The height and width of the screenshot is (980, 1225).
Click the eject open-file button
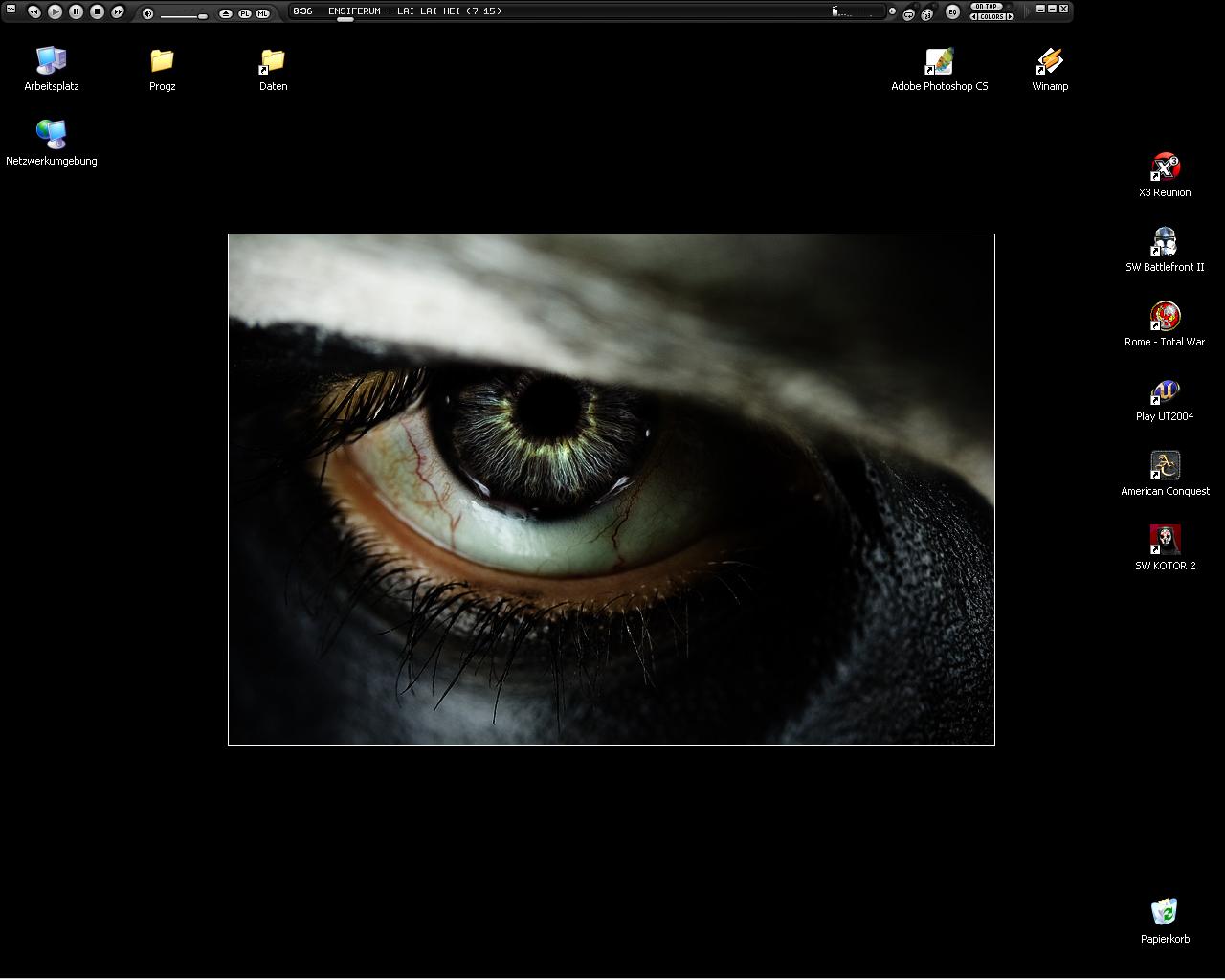click(226, 13)
